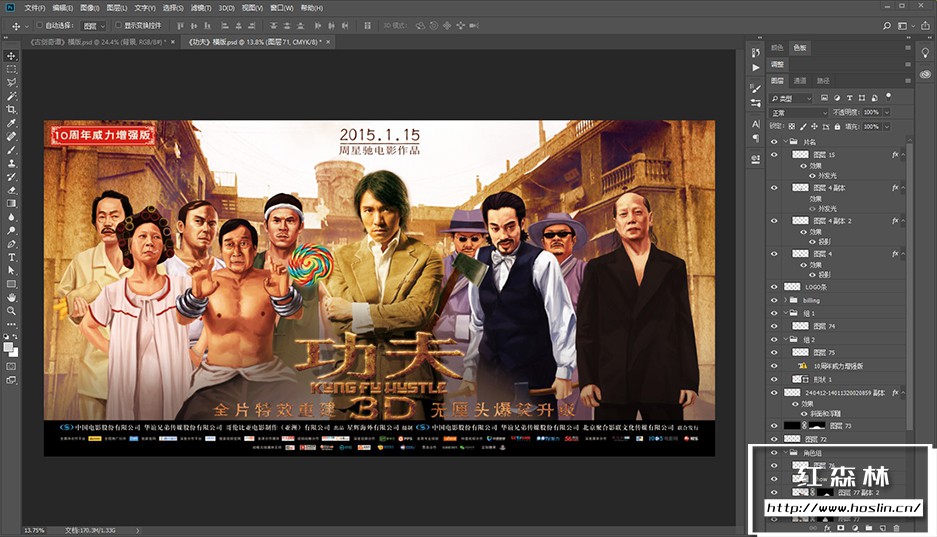937x537 pixels.
Task: Open the Character panel icon
Action: 756,124
